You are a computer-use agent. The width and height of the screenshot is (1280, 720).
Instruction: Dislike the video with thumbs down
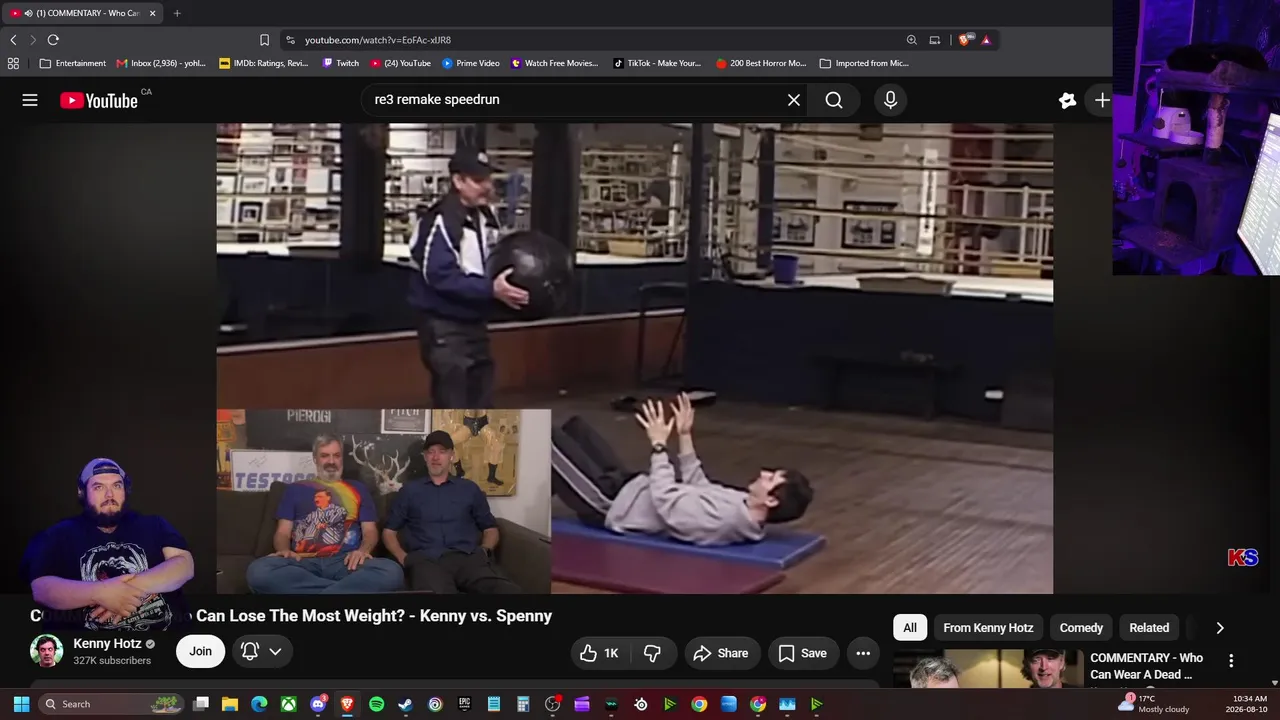point(653,653)
